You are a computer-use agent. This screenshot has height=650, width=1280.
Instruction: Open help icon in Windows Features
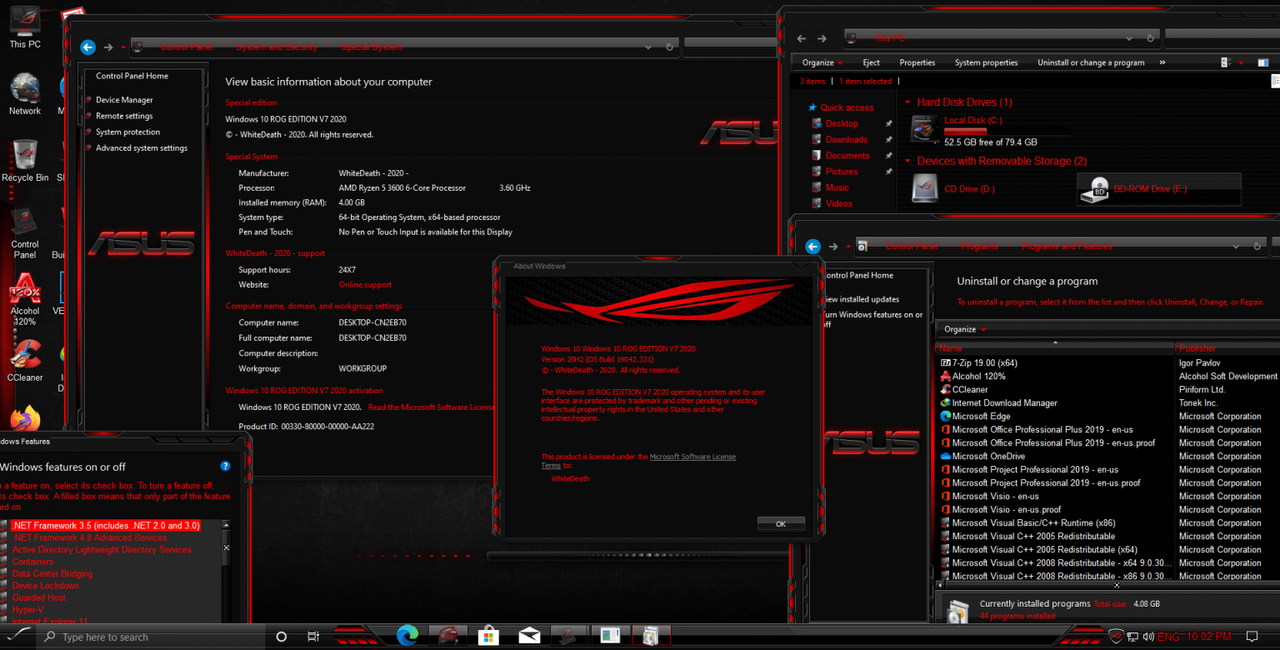(225, 466)
